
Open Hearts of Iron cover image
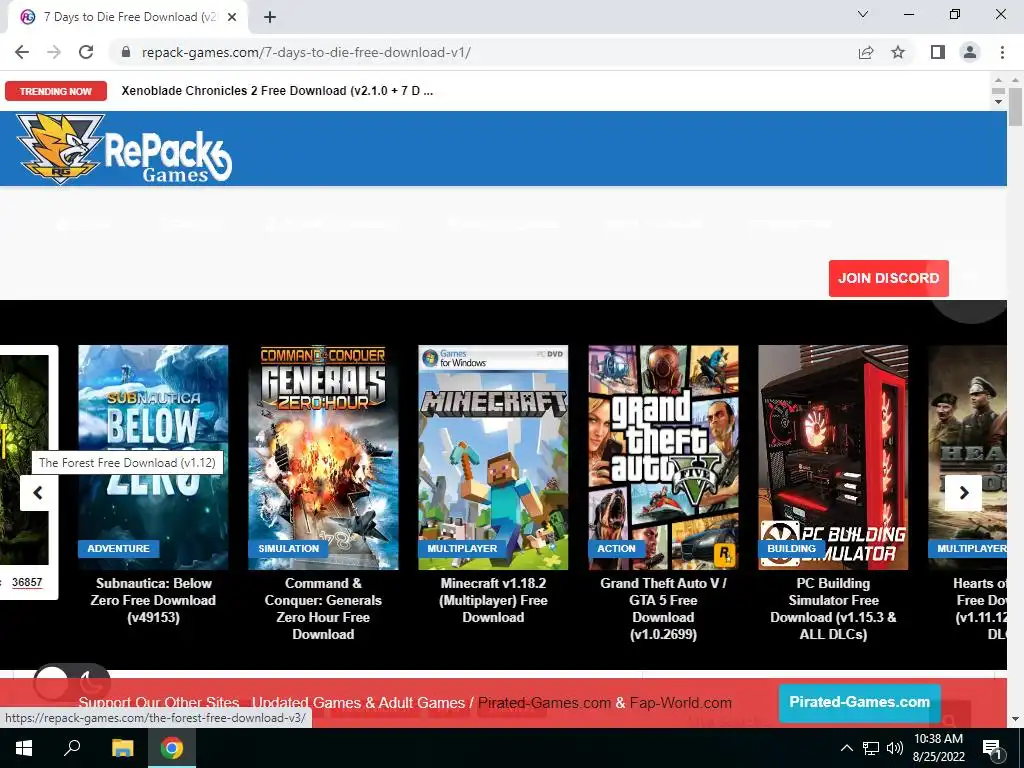click(x=967, y=457)
